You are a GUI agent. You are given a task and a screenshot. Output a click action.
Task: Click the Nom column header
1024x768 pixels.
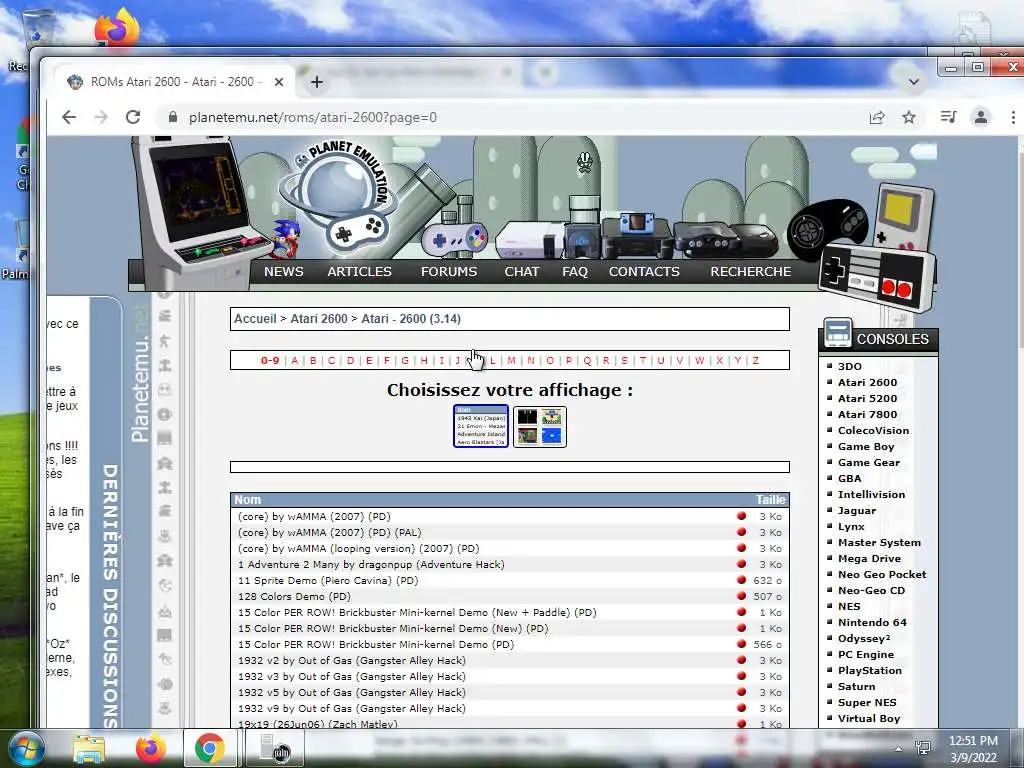tap(248, 500)
